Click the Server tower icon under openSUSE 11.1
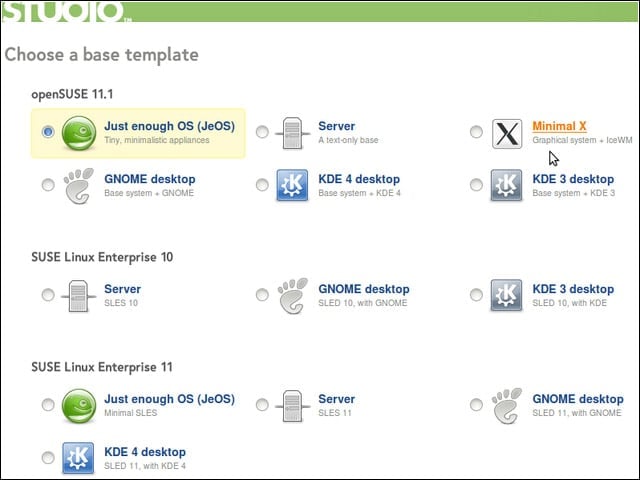The image size is (640, 480). [292, 133]
